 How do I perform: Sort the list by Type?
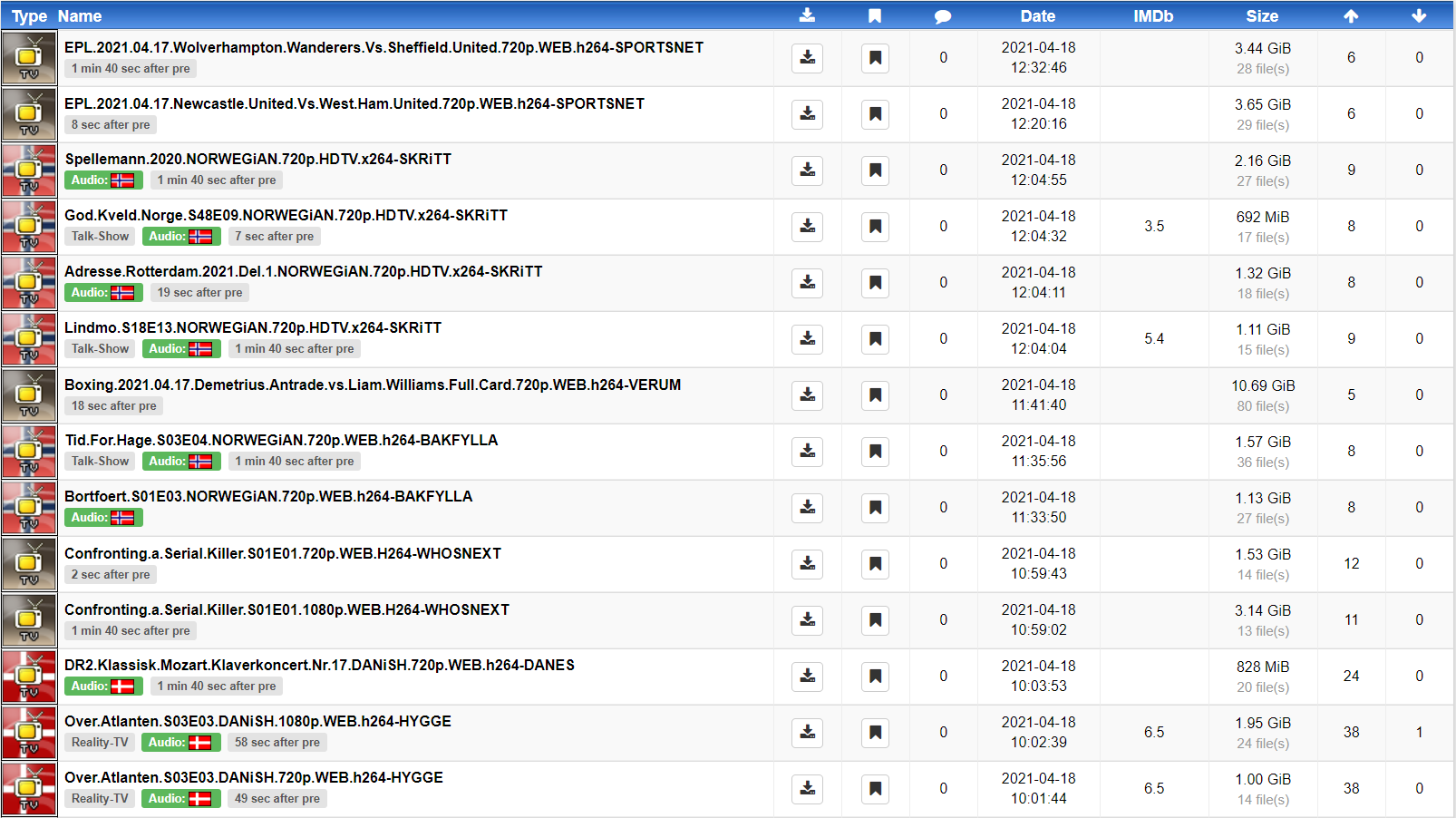(x=29, y=16)
